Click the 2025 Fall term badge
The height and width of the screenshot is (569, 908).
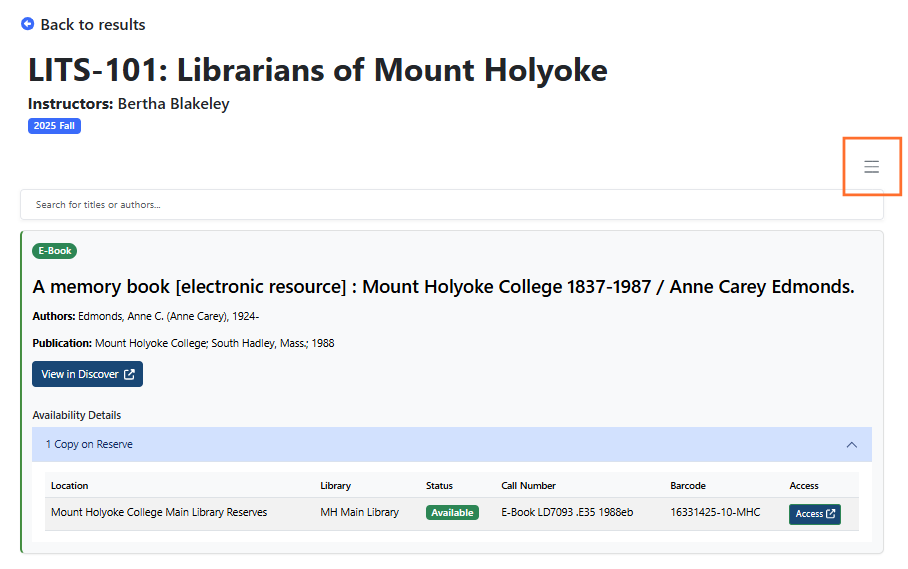pos(54,126)
